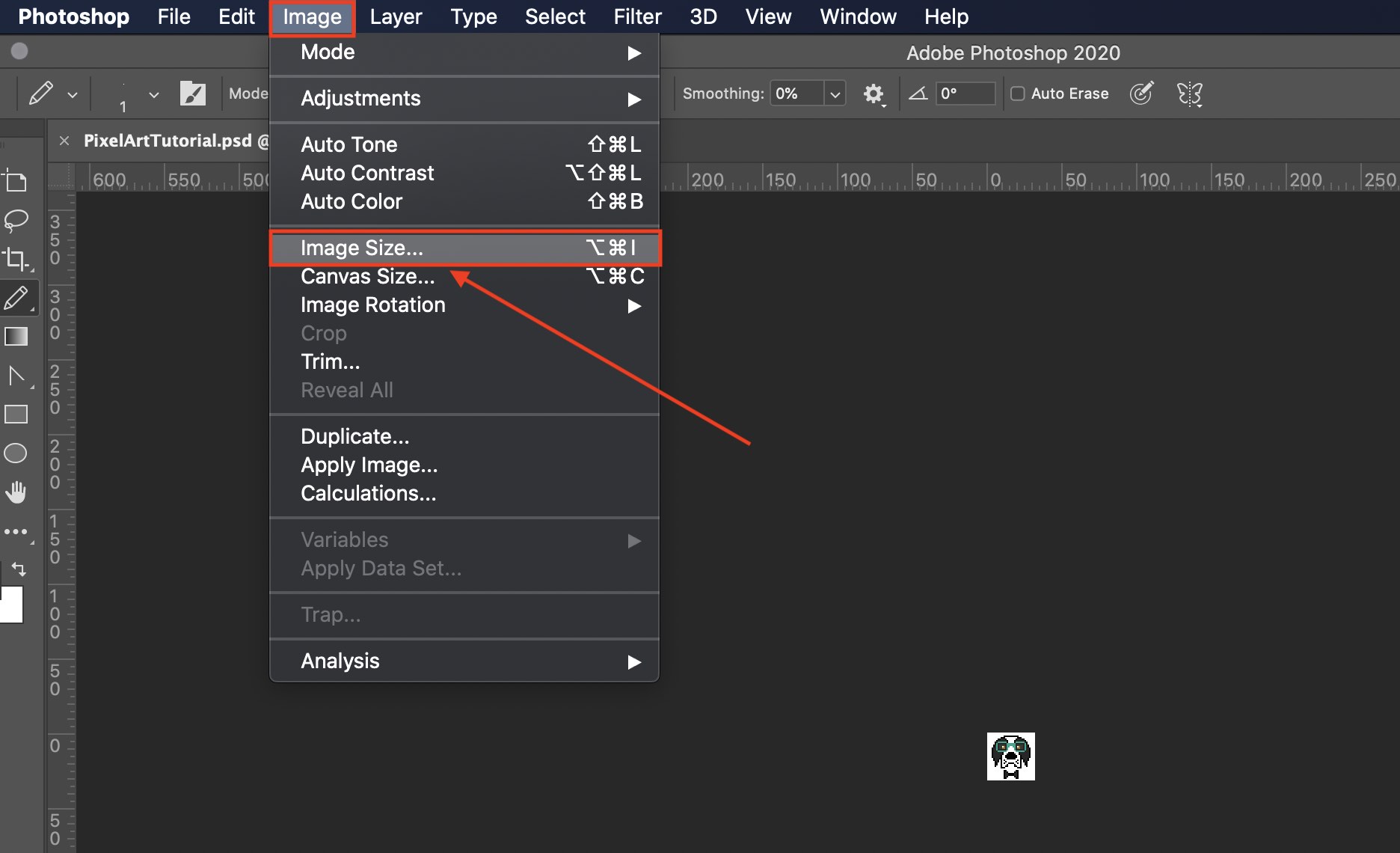Enable the Auto Erase checkbox

click(1018, 94)
